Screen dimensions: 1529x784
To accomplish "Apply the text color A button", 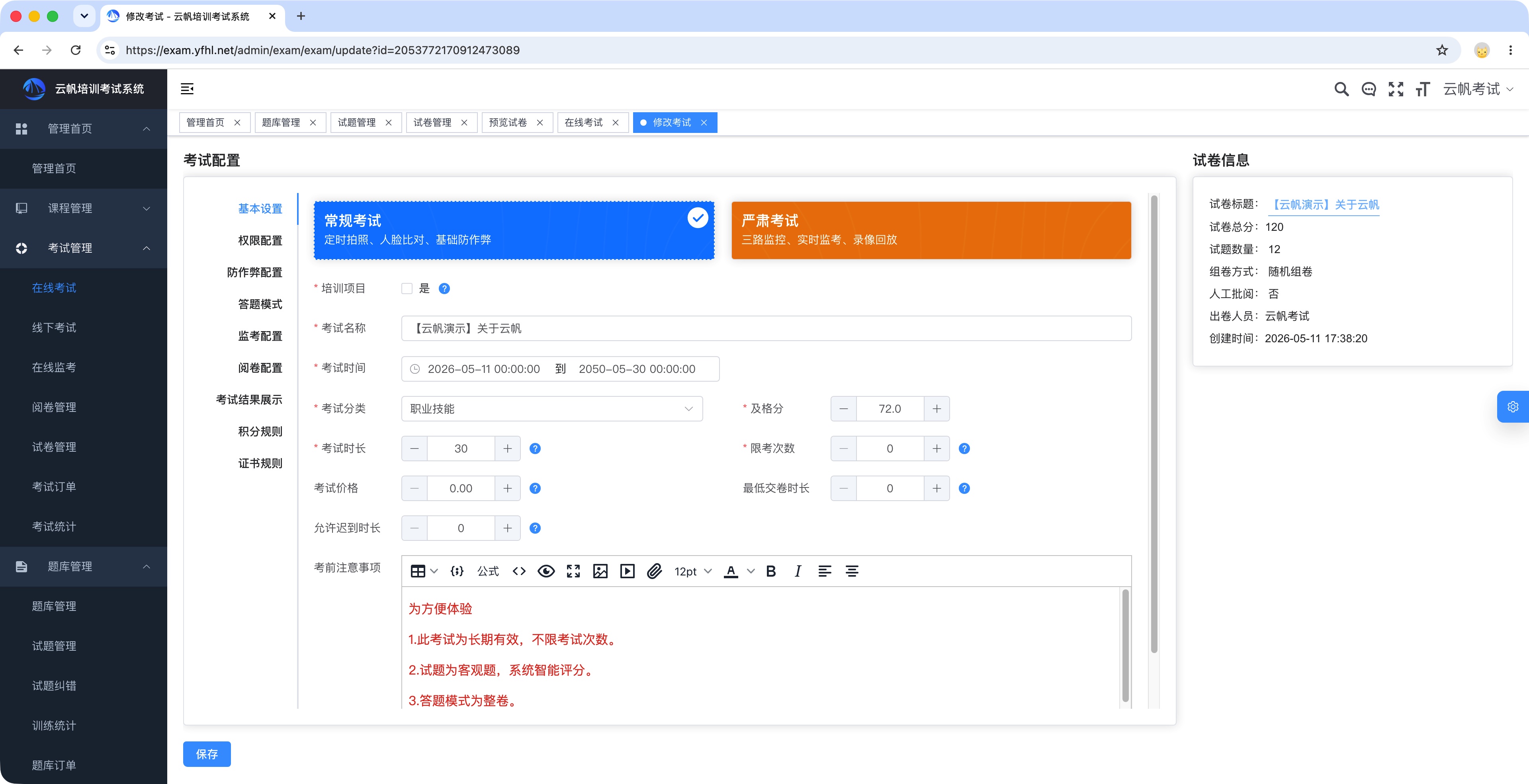I will click(731, 571).
